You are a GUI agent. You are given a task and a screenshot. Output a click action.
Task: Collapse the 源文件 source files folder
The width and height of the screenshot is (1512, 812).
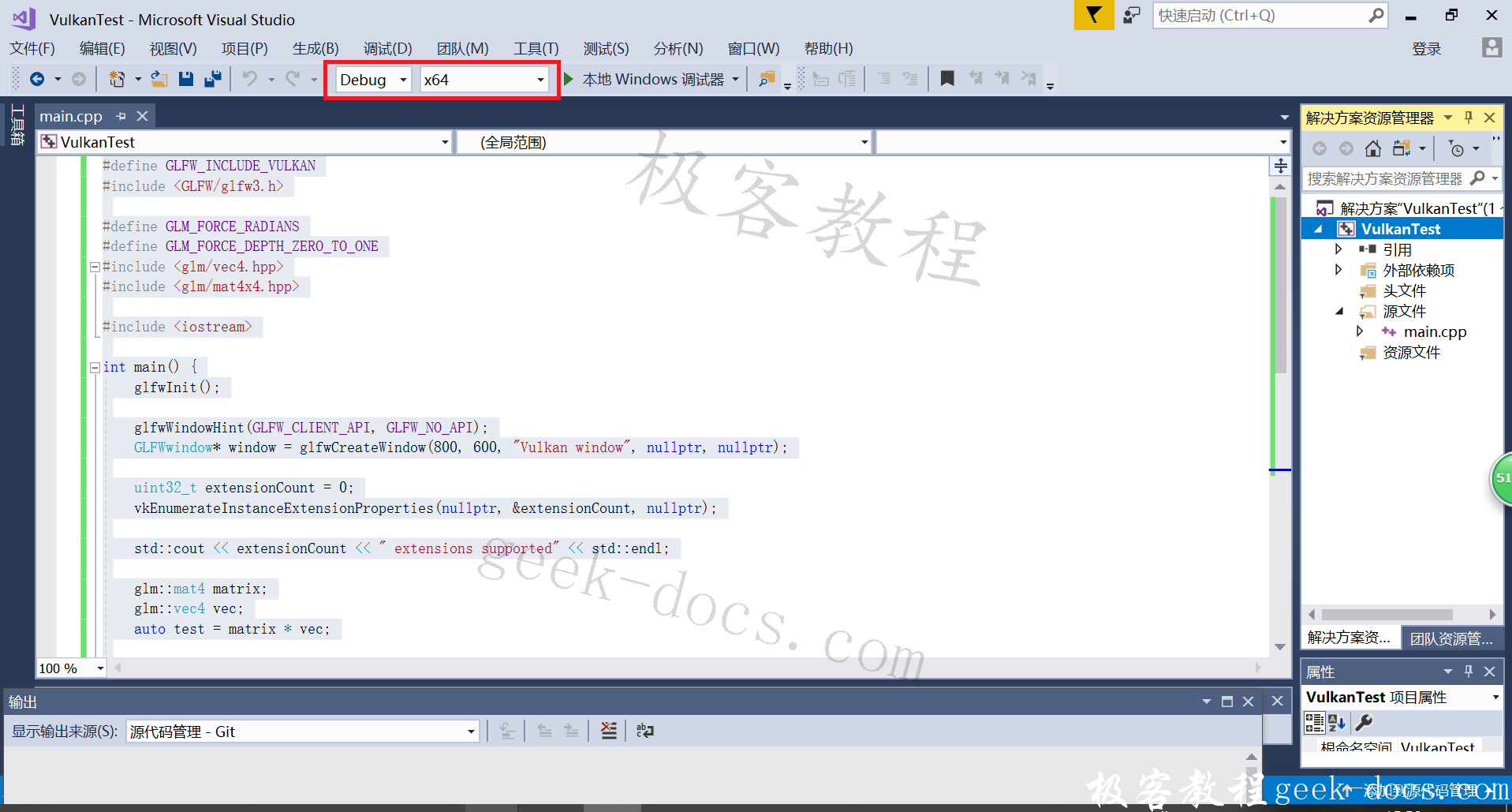click(1338, 311)
